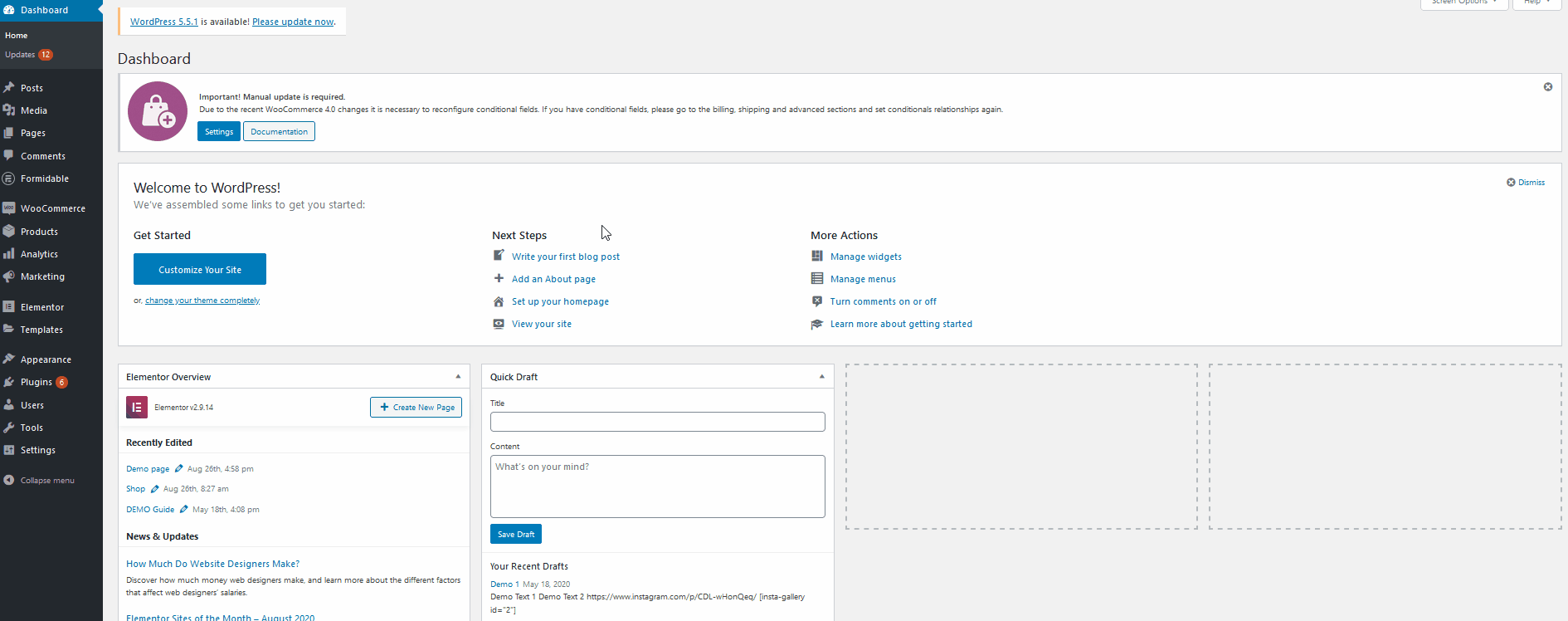Click the Pages icon in sidebar

pos(9,133)
